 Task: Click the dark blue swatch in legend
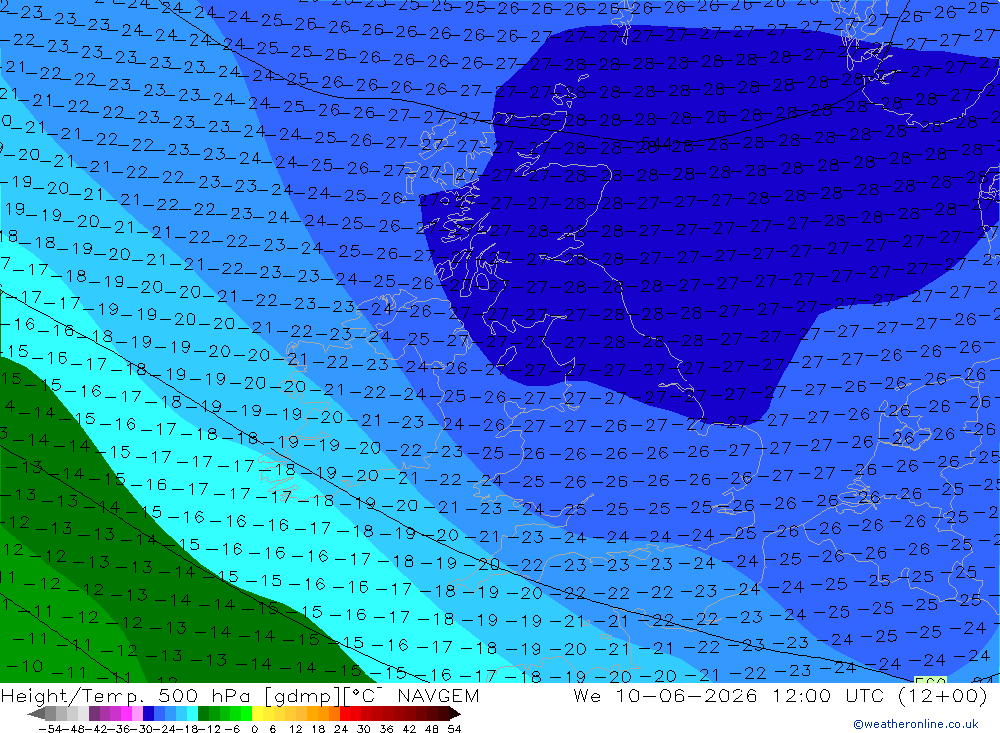(x=148, y=713)
